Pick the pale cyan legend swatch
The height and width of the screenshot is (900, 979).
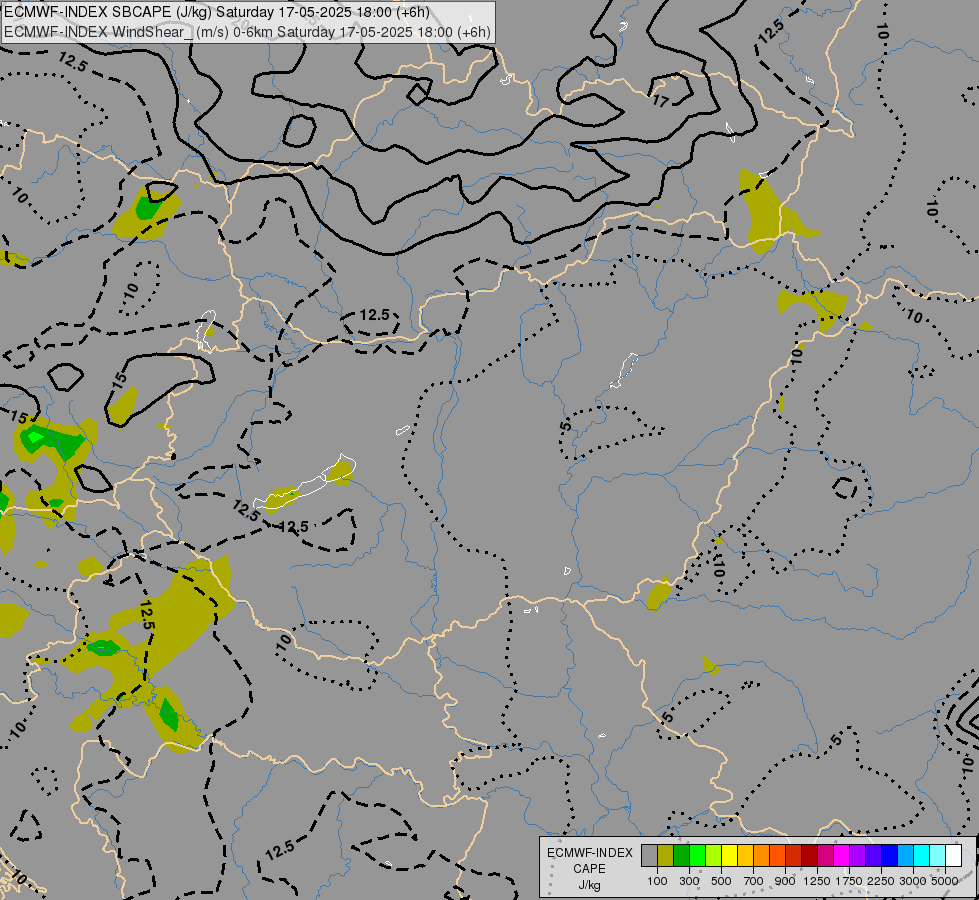(x=938, y=856)
